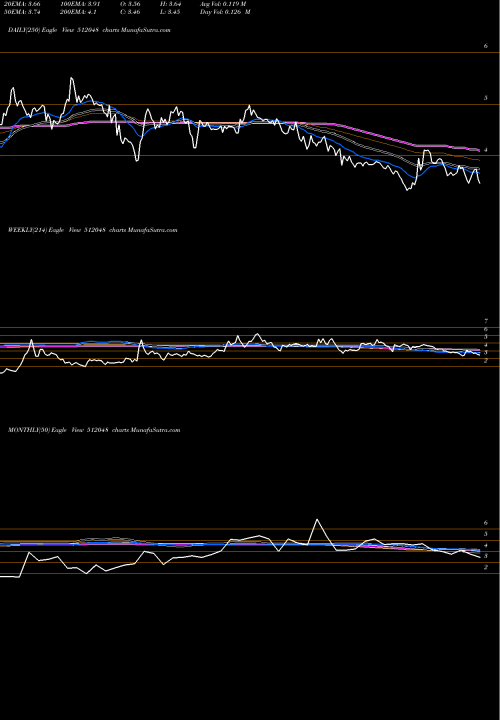
Task: Click the 100EMA value in the header
Action: click(x=80, y=4)
